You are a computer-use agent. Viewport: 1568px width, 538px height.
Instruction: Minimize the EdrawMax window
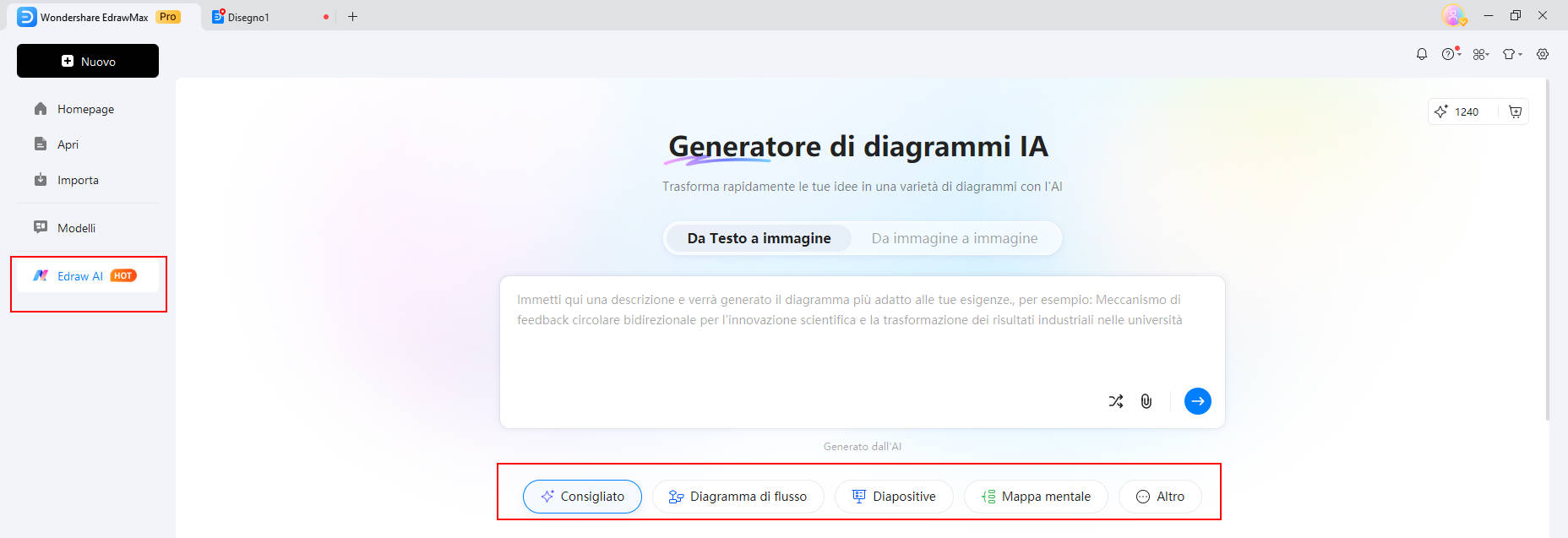pyautogui.click(x=1489, y=15)
